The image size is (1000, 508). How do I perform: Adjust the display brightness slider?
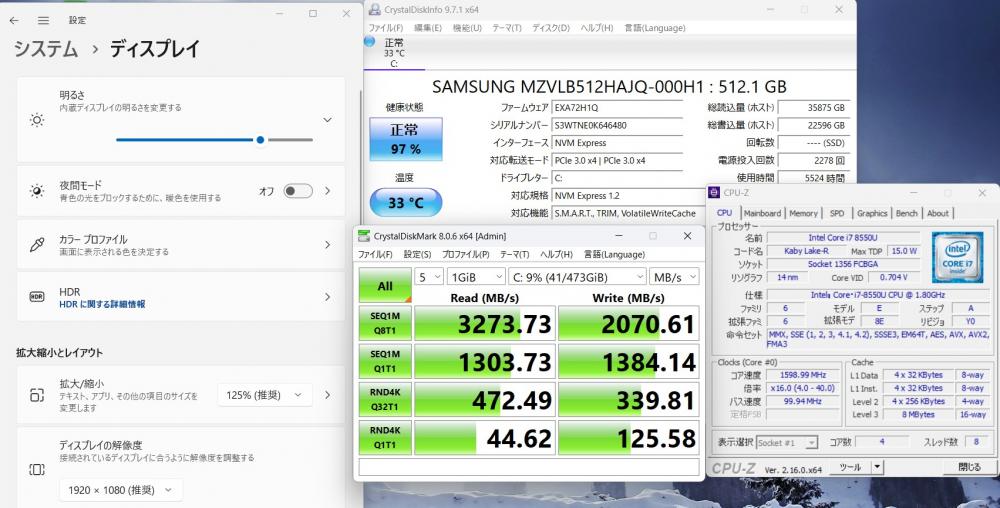(214, 140)
